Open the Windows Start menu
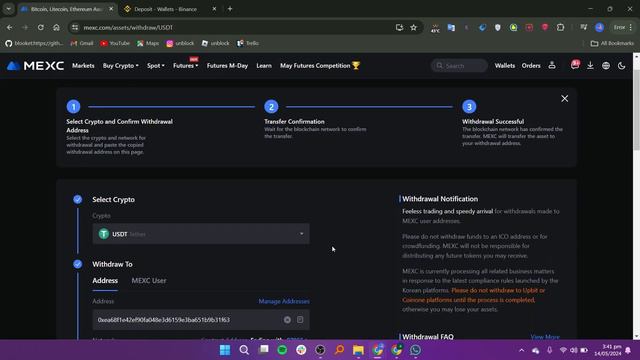Viewport: 640px width, 360px height. (225, 350)
